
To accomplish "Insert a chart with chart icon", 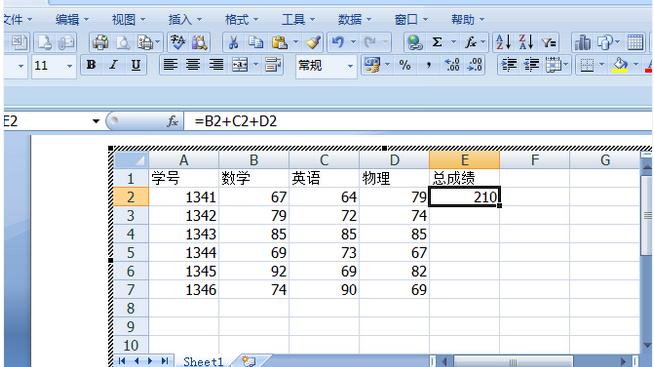I will click(x=582, y=42).
